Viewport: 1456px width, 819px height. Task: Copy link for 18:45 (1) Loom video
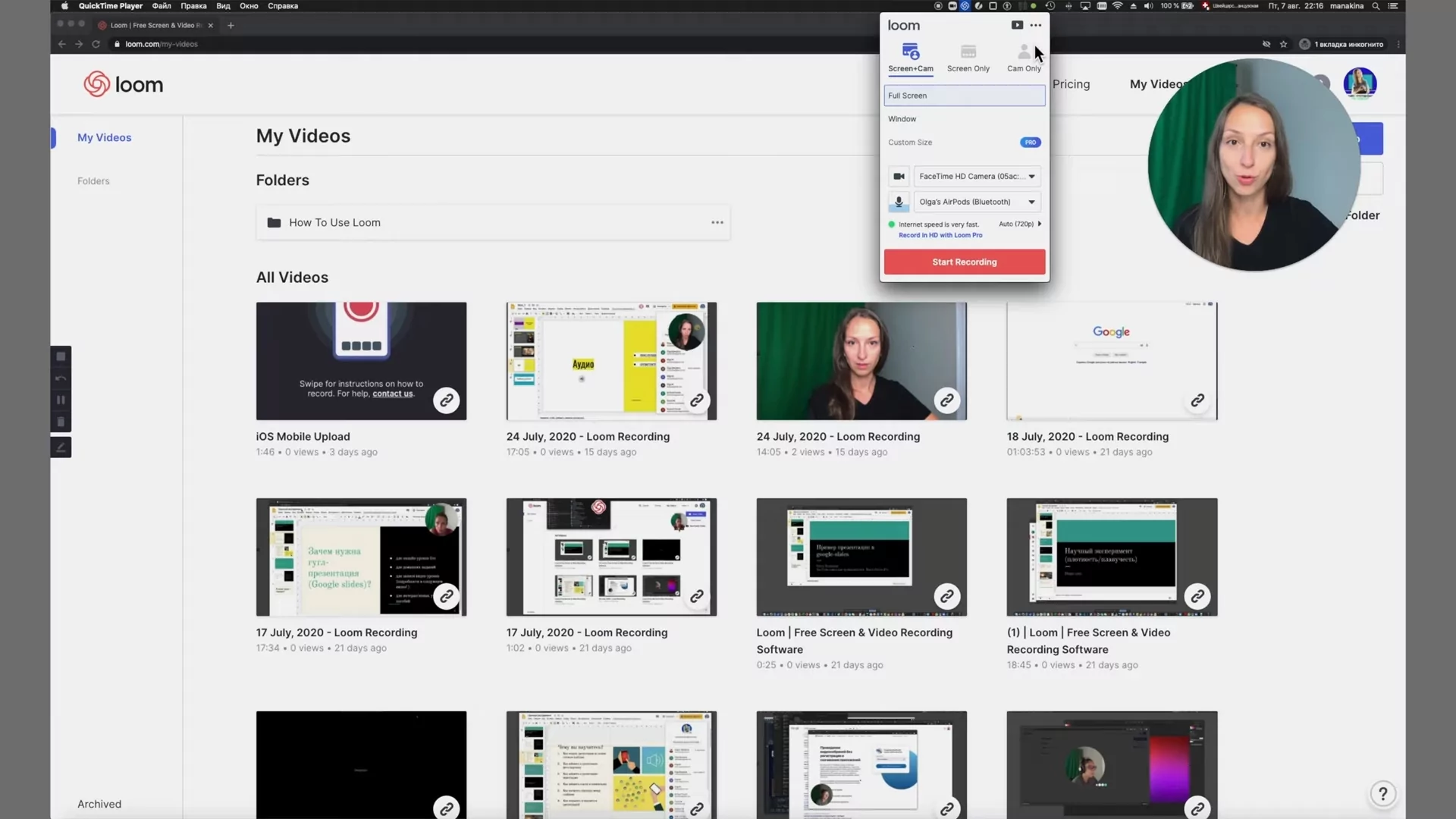coord(1197,596)
